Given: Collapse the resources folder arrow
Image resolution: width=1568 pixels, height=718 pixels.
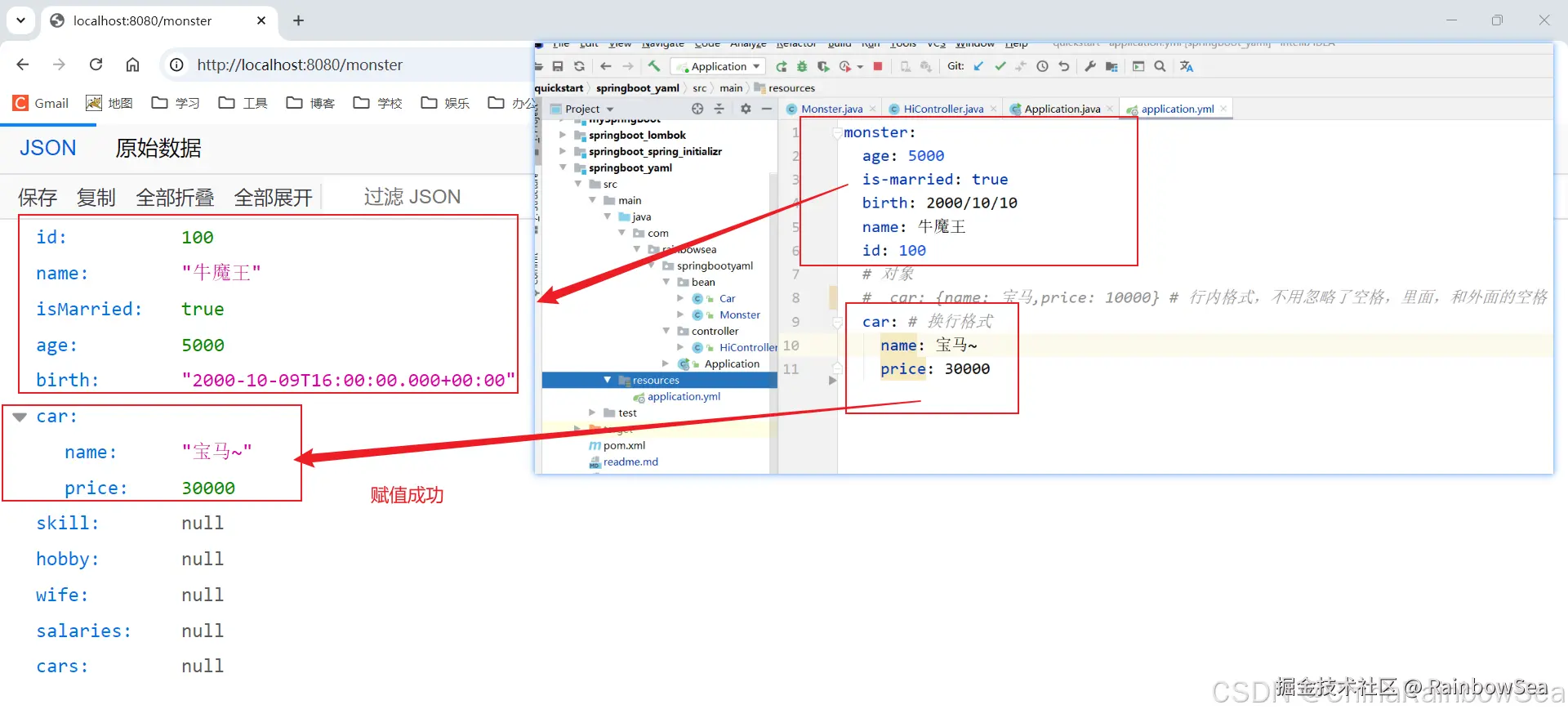Looking at the screenshot, I should (x=607, y=380).
